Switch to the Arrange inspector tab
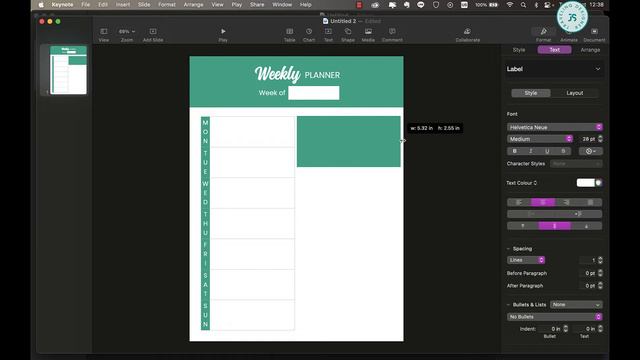The width and height of the screenshot is (640, 360). [590, 50]
